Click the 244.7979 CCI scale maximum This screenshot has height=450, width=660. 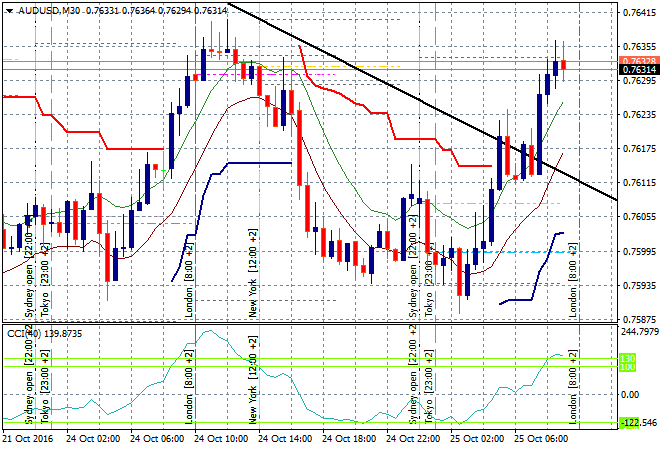click(639, 332)
